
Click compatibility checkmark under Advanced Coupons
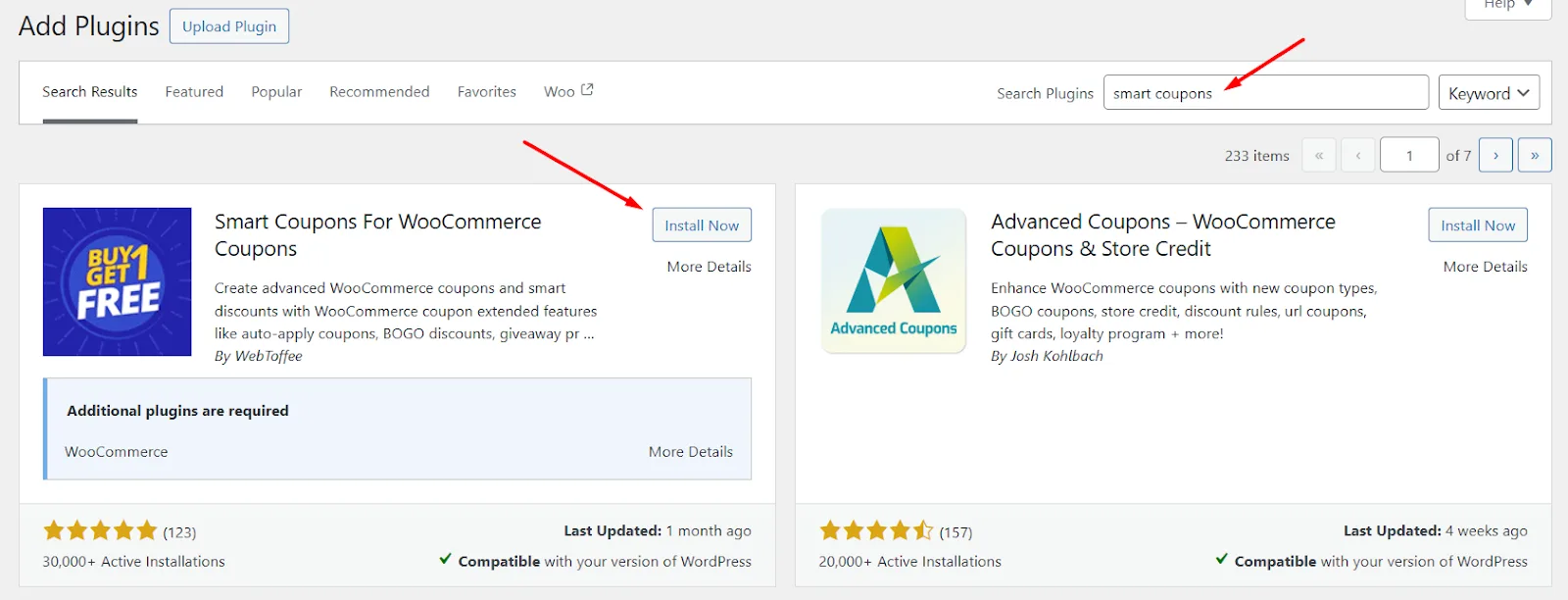1222,559
